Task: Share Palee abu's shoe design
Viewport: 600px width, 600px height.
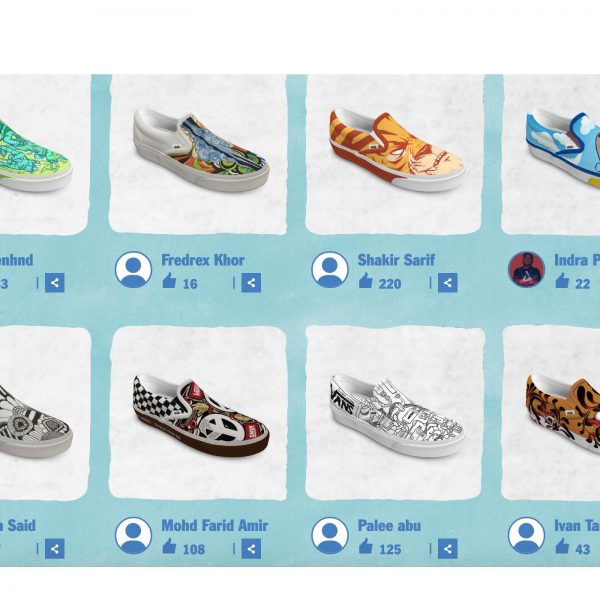Action: click(x=448, y=549)
